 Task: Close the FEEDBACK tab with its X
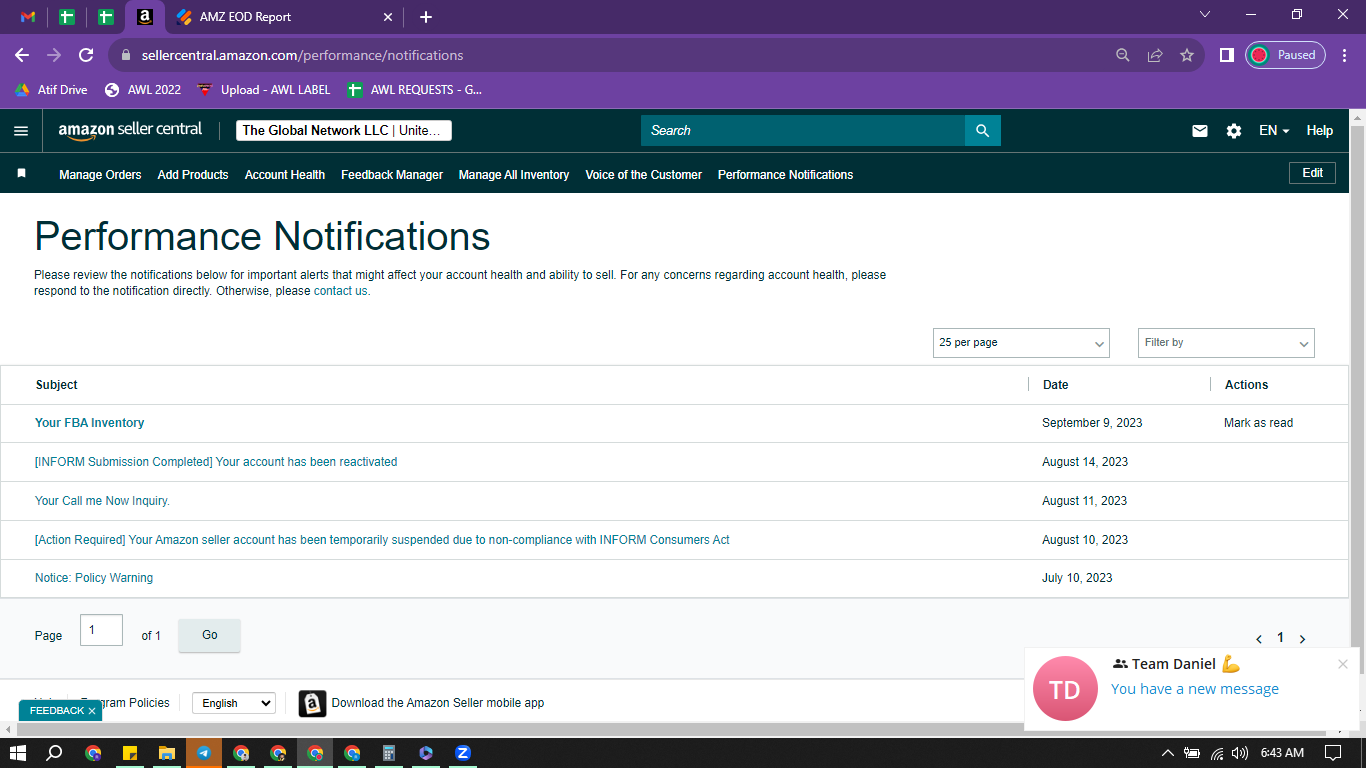[92, 711]
